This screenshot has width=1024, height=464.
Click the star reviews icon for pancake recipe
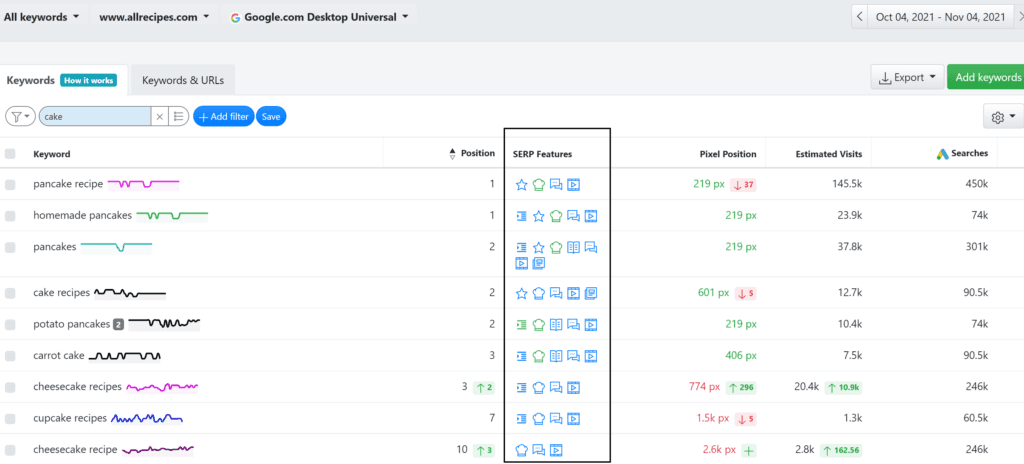tap(521, 185)
